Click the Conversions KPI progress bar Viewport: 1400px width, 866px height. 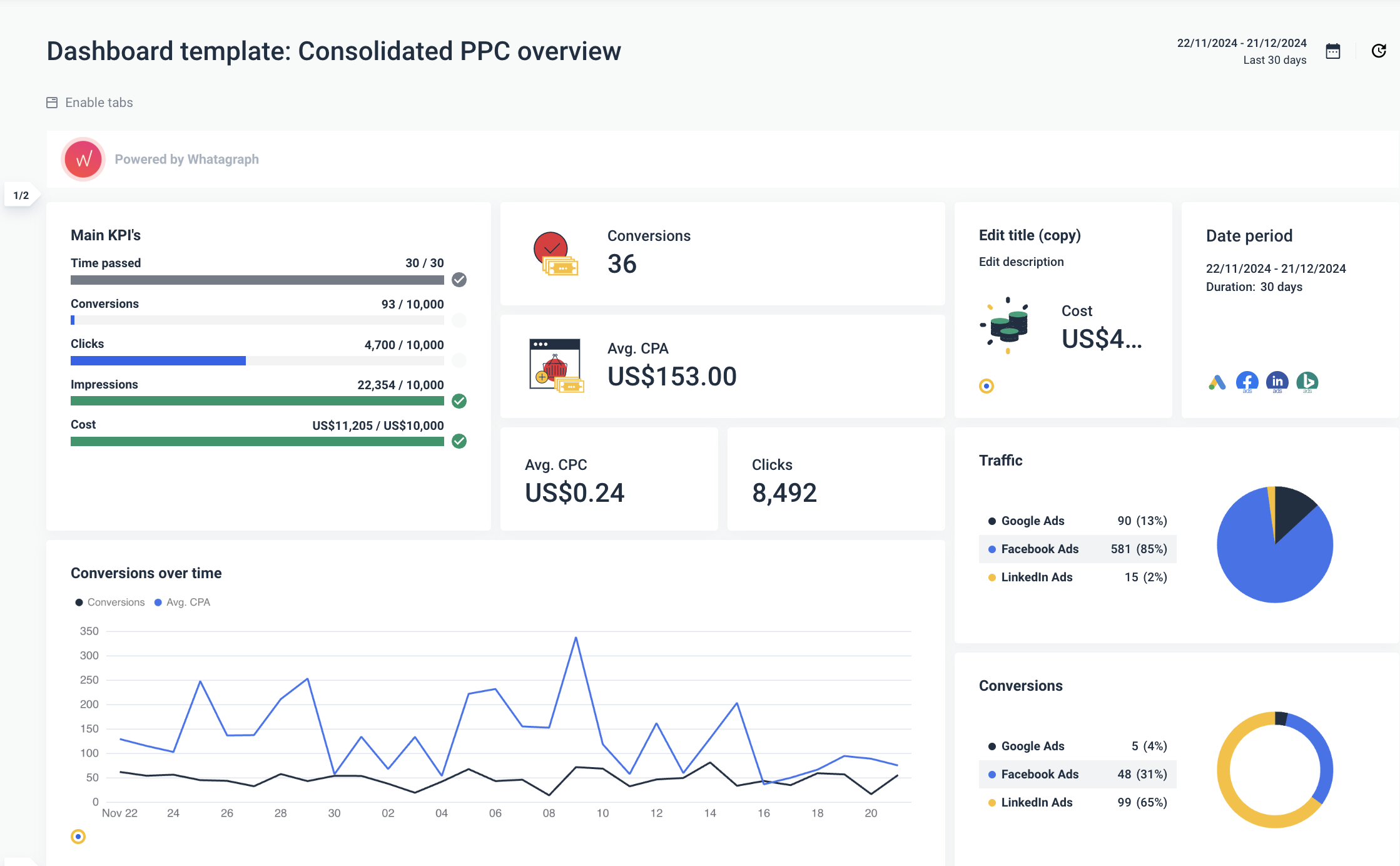tap(257, 320)
